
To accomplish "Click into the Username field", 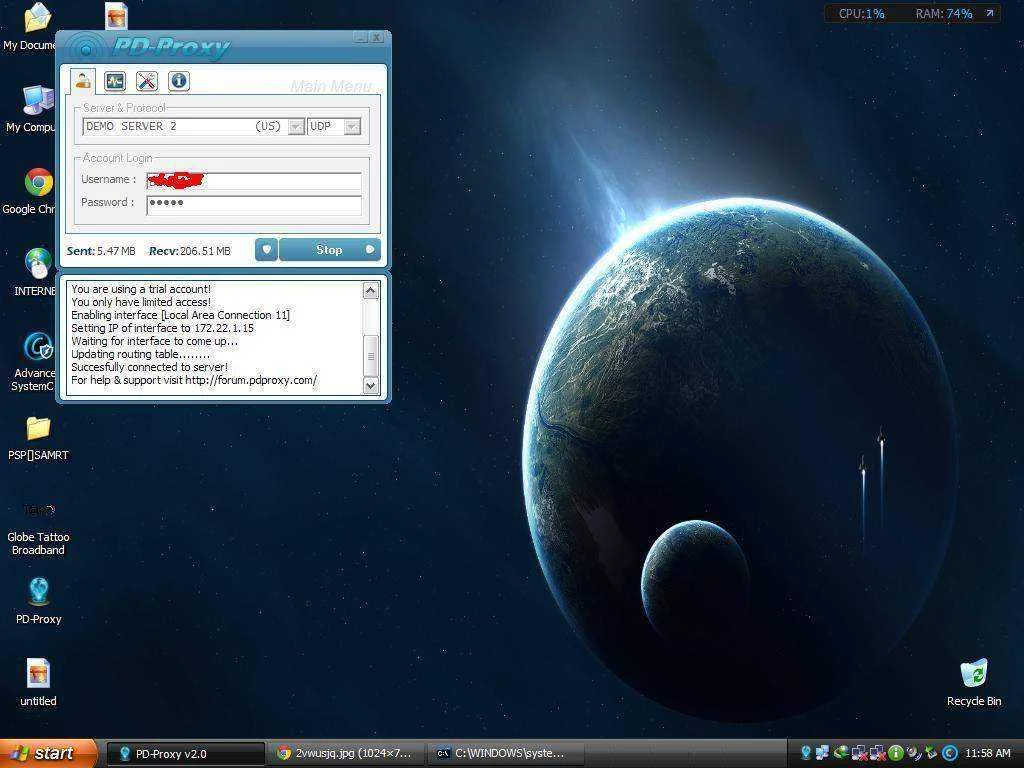I will (254, 181).
